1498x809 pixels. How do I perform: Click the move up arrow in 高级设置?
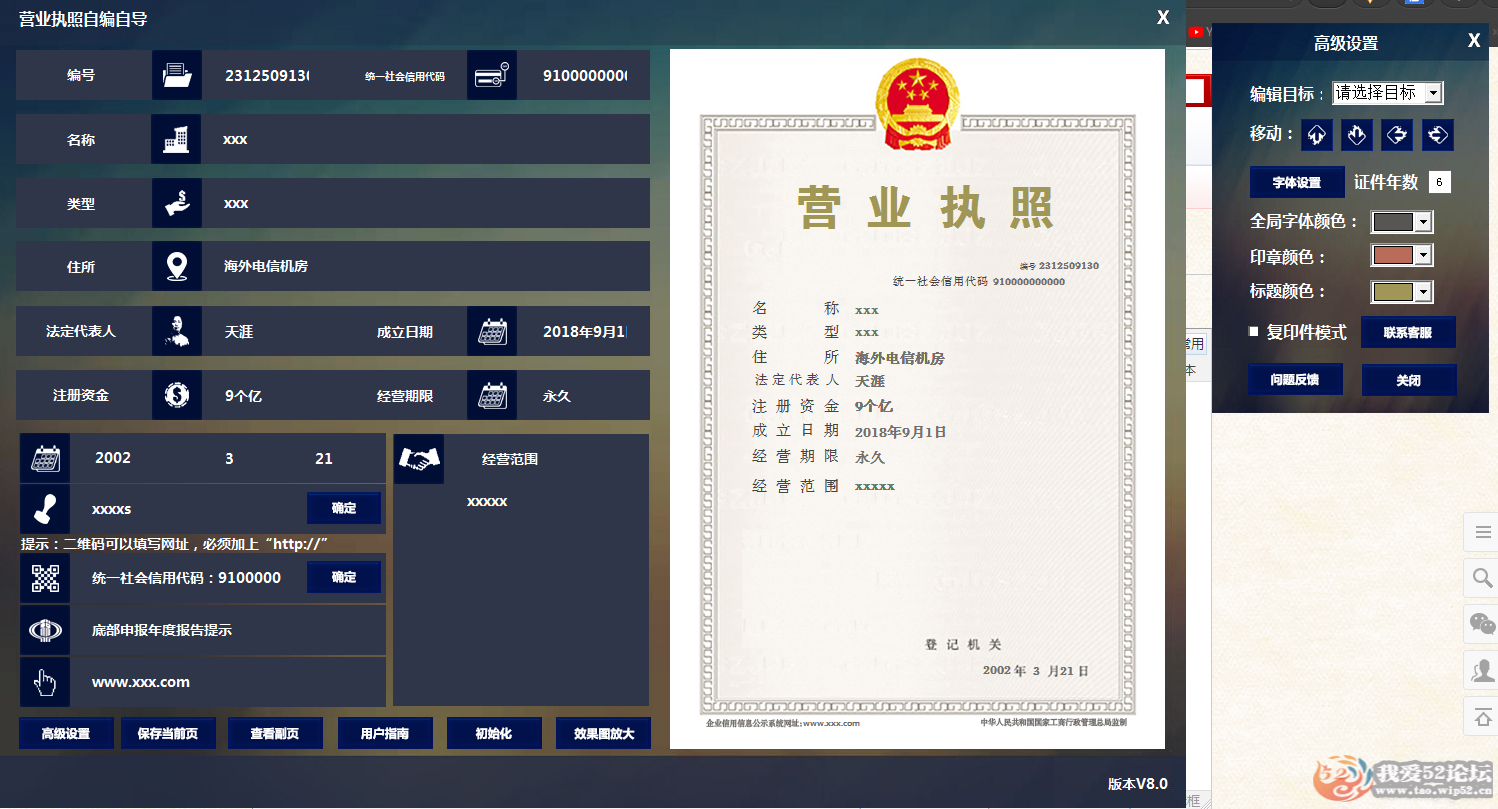tap(1317, 135)
